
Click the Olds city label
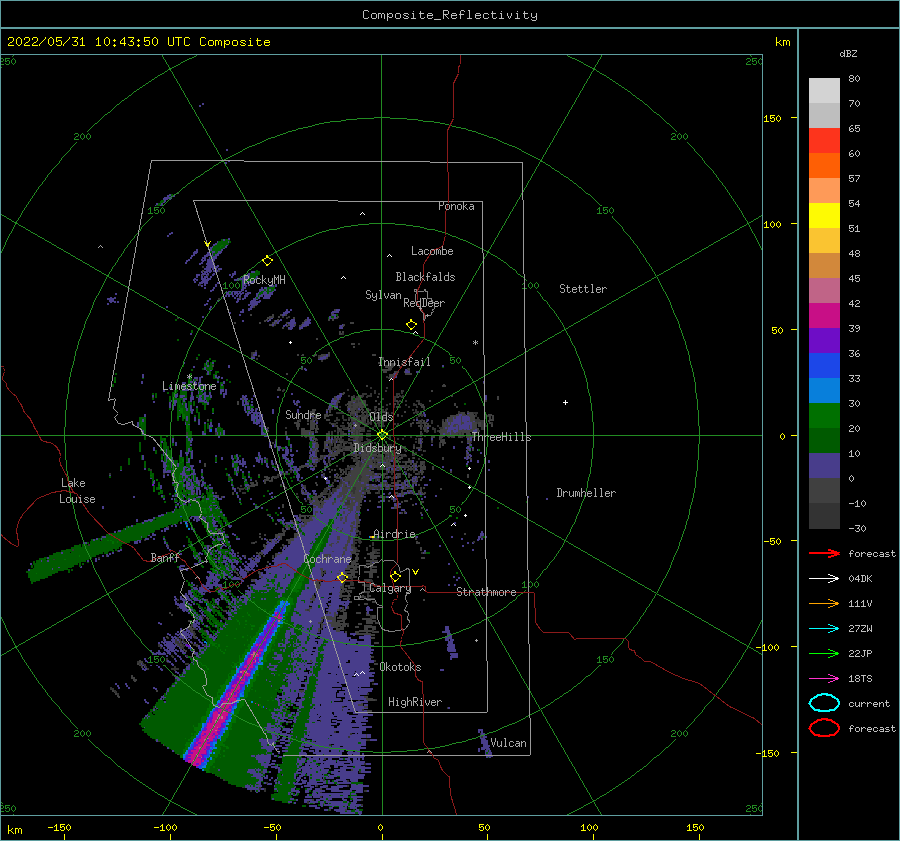(381, 417)
